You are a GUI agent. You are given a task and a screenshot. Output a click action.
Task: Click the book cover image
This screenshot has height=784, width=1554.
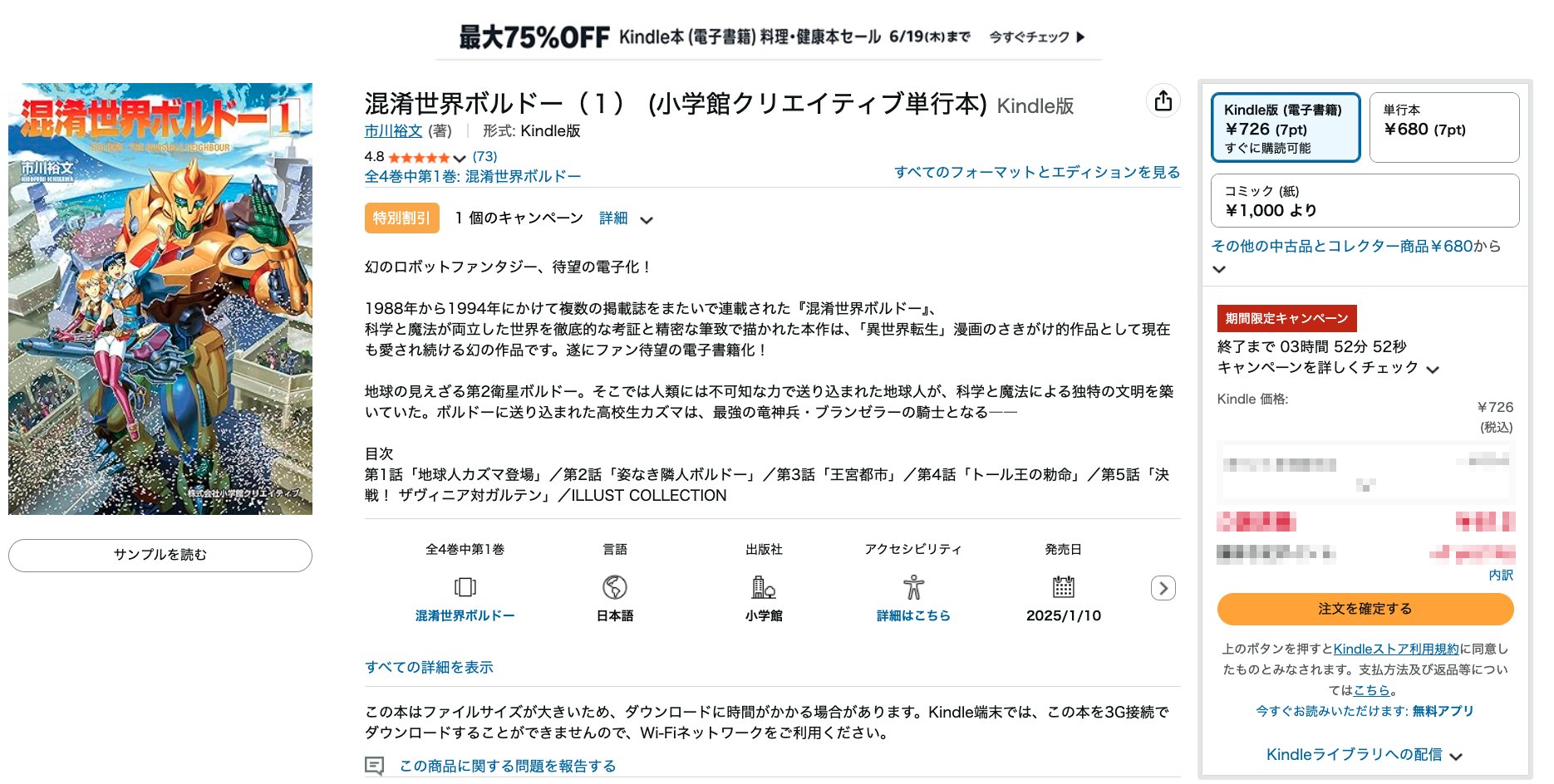tap(160, 299)
